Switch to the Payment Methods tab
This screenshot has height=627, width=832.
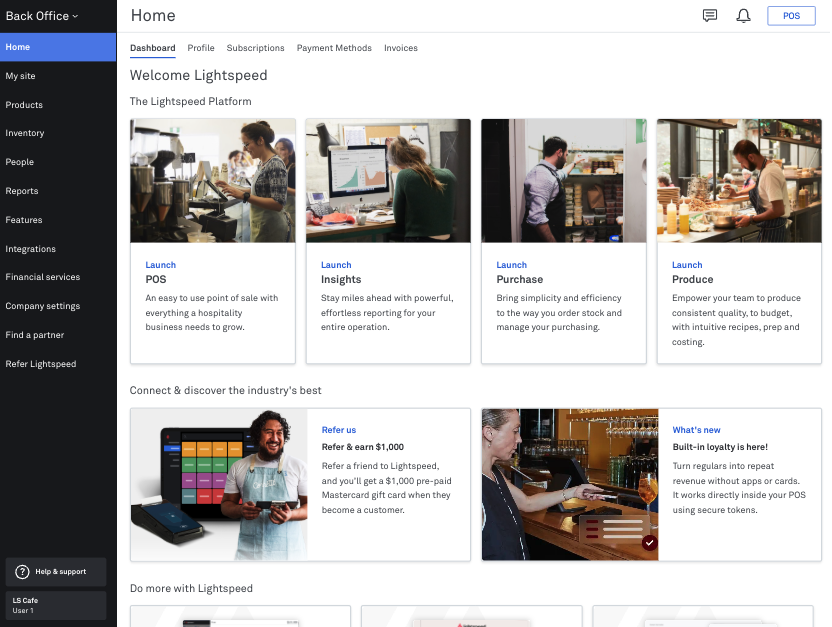334,48
